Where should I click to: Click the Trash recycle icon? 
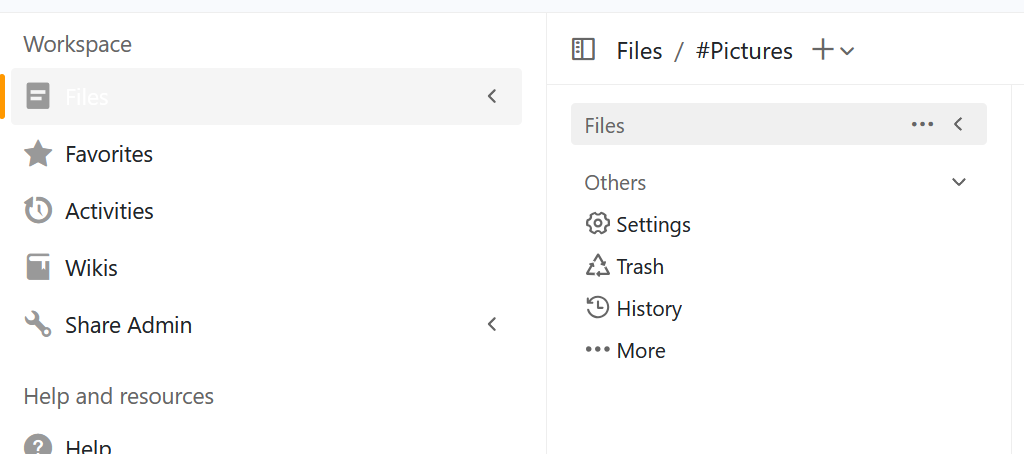click(598, 266)
